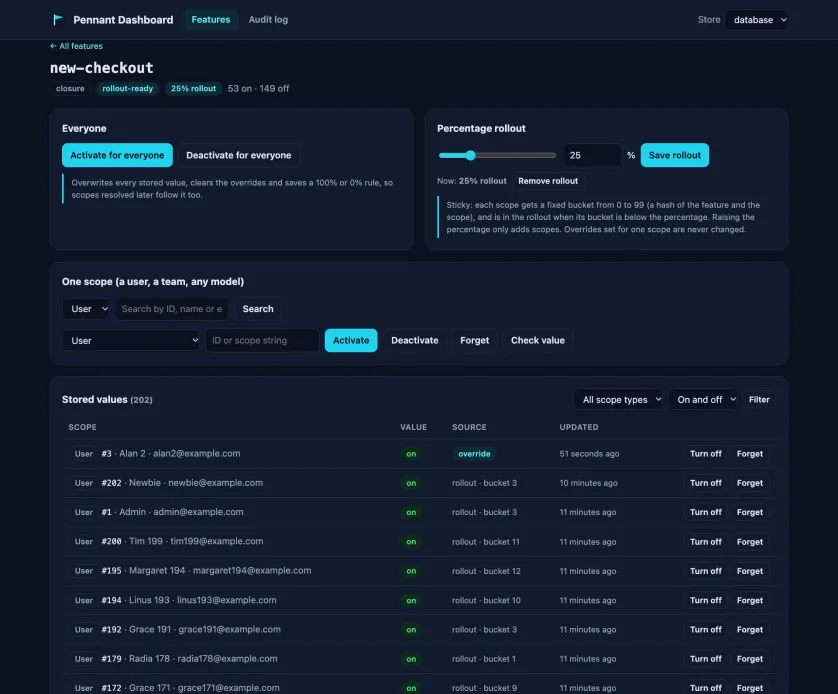
Task: Open the User scope type select beside the ID field
Action: 131,340
